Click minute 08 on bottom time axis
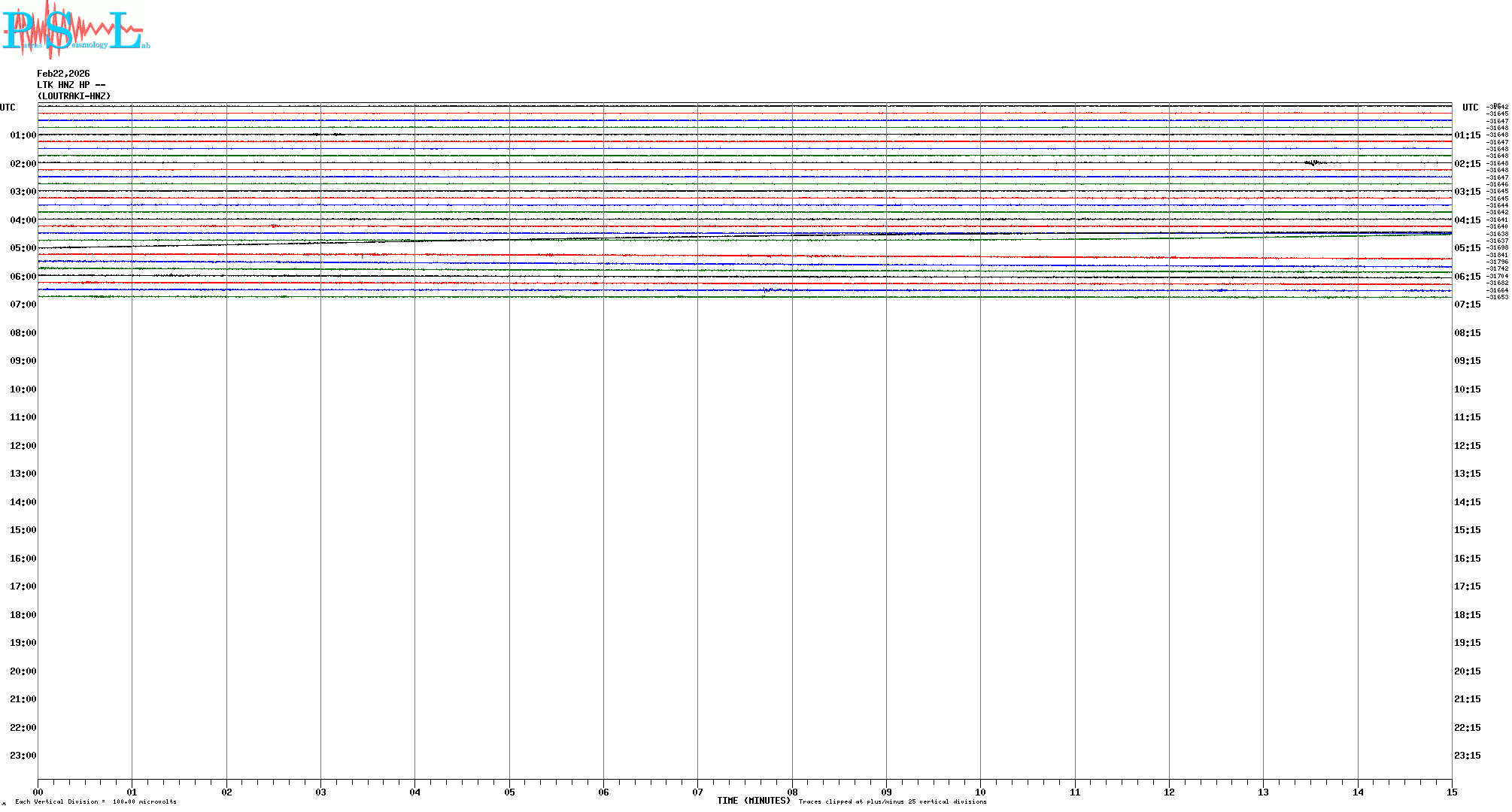Viewport: 1512px width, 812px height. tap(792, 792)
